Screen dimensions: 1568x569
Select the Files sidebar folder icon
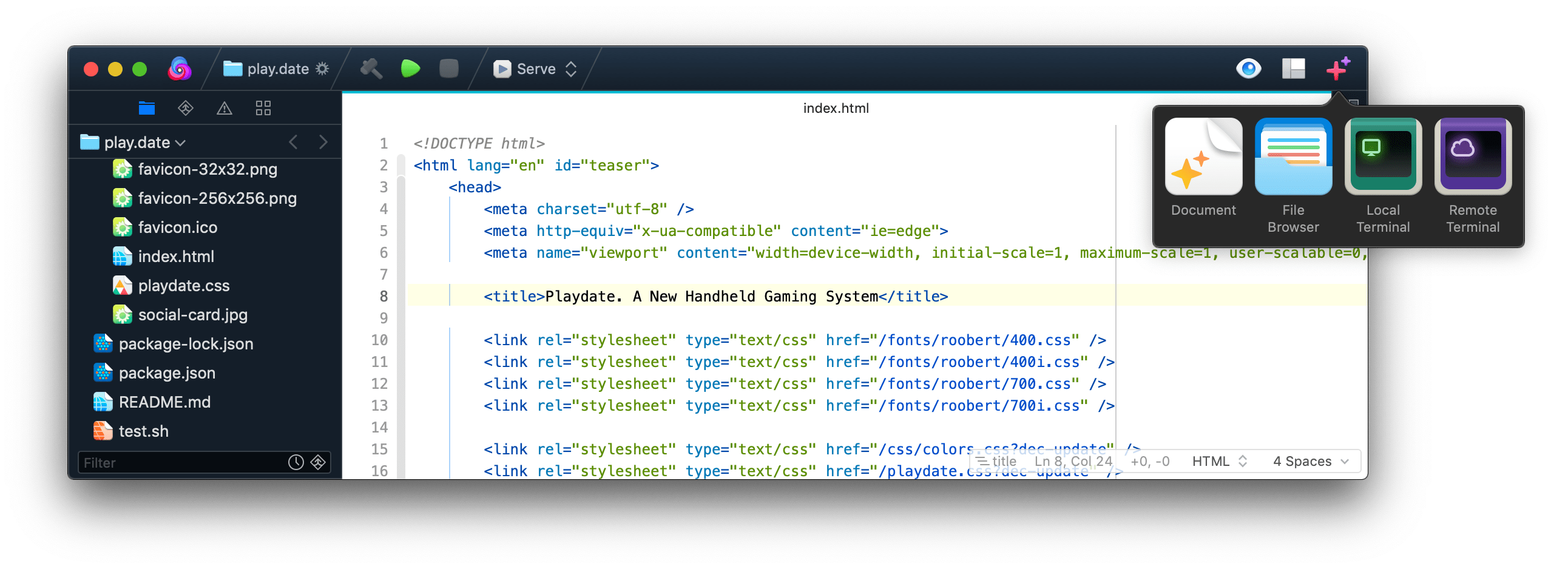tap(147, 109)
